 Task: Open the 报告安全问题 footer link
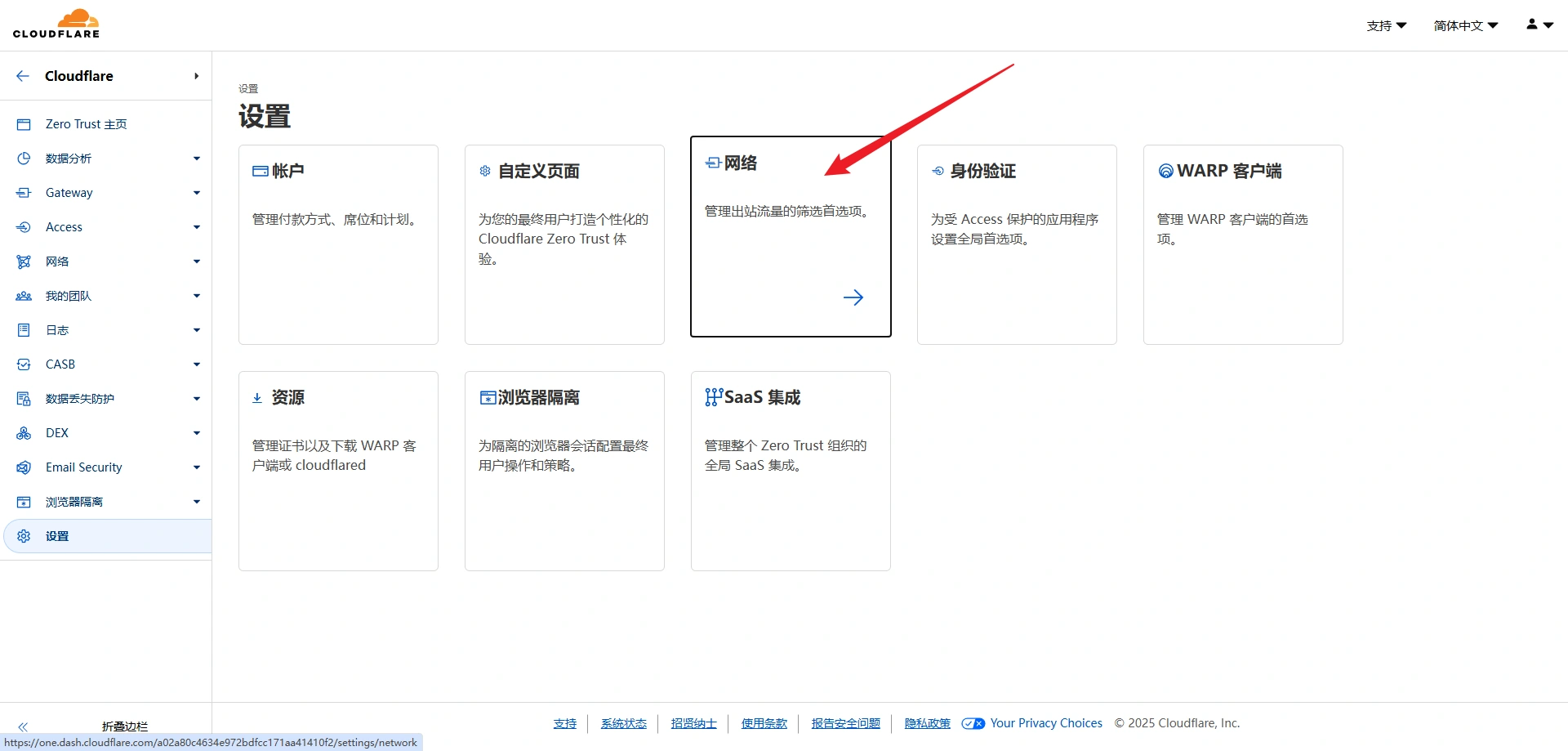coord(846,723)
